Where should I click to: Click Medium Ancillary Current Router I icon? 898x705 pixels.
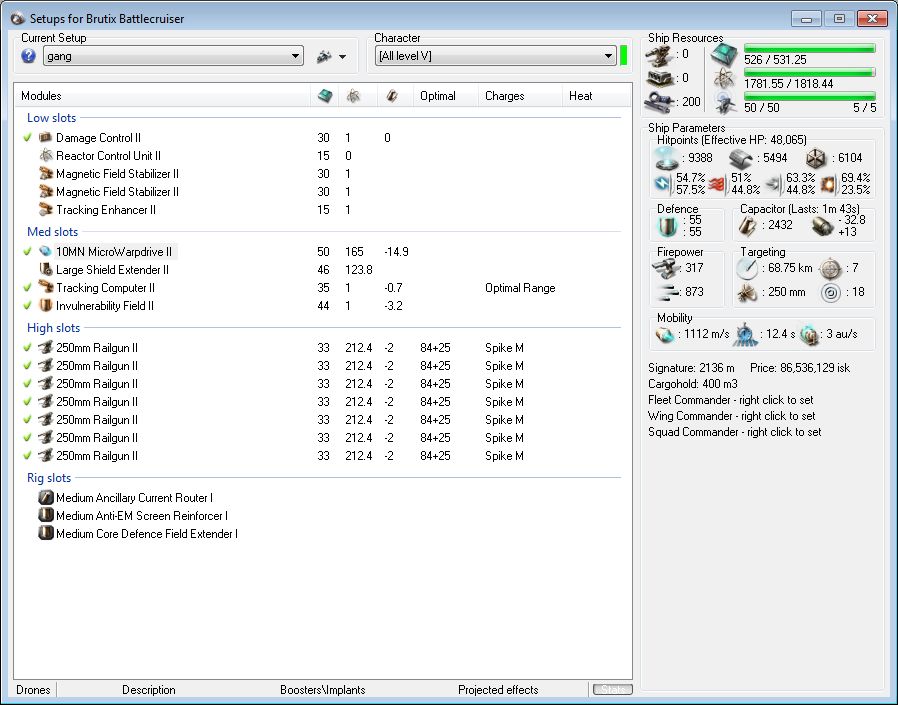[x=46, y=497]
